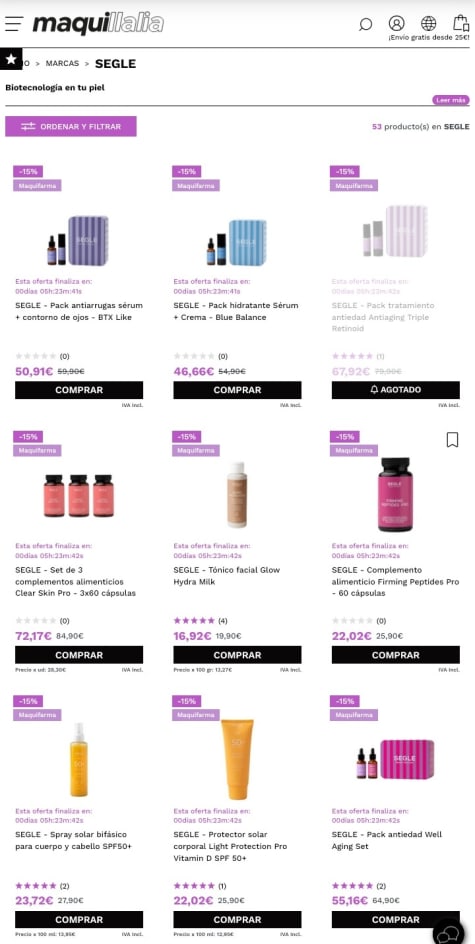Click star rating of Spray solar bifásico
The width and height of the screenshot is (475, 944).
click(x=36, y=886)
